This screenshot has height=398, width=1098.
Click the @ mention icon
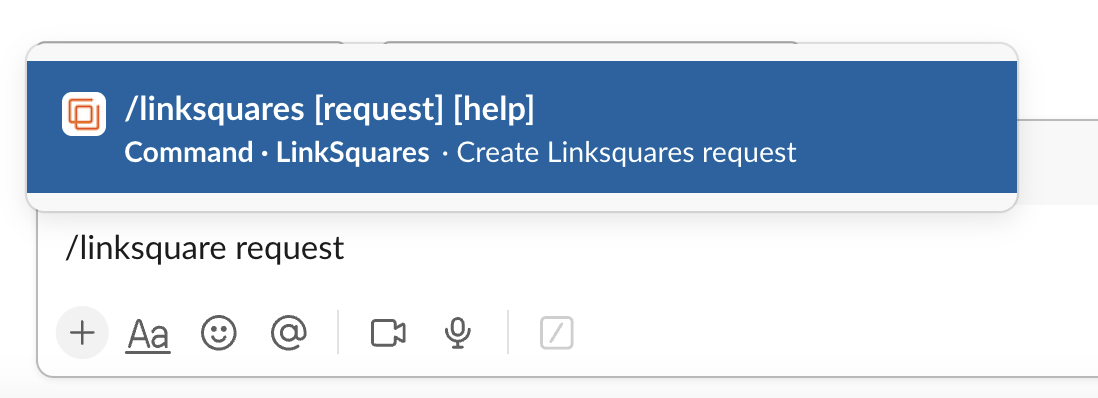tap(289, 333)
